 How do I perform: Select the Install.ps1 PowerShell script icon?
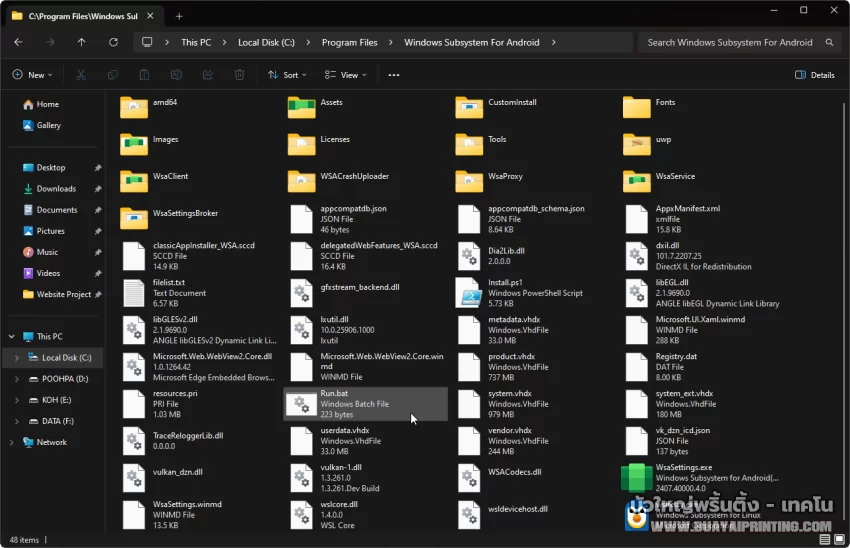(469, 292)
